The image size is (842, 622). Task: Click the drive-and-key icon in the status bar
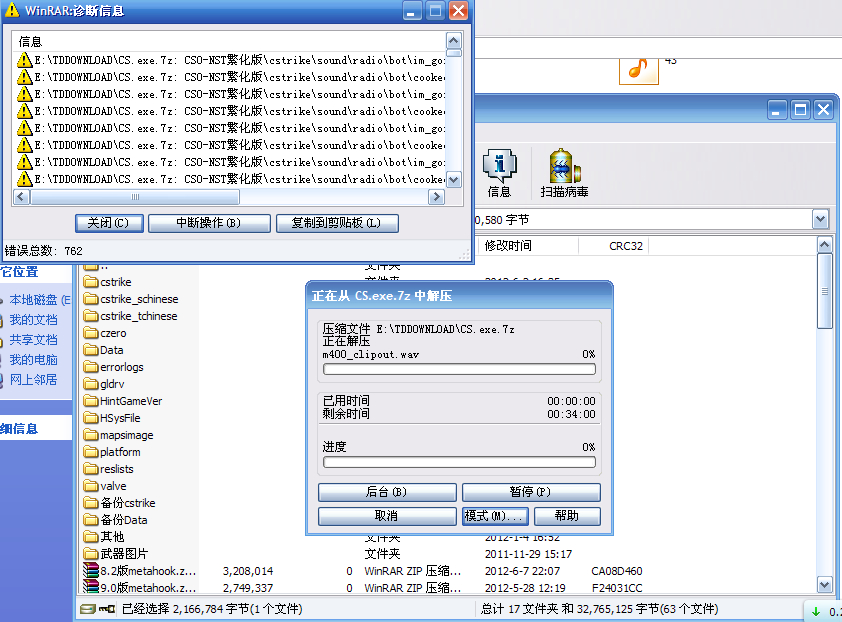(98, 609)
